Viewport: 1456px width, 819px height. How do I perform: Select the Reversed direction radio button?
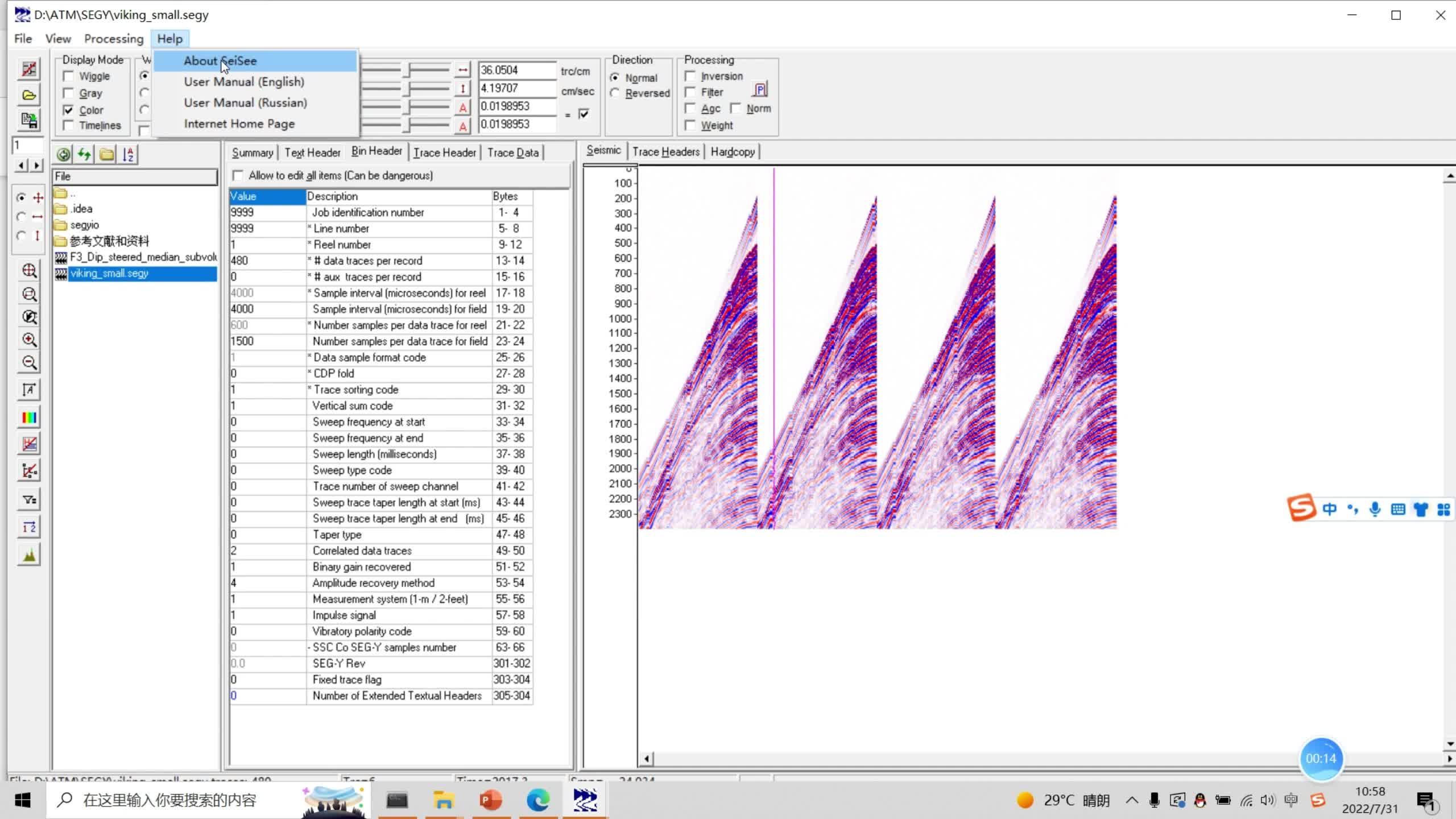point(615,93)
